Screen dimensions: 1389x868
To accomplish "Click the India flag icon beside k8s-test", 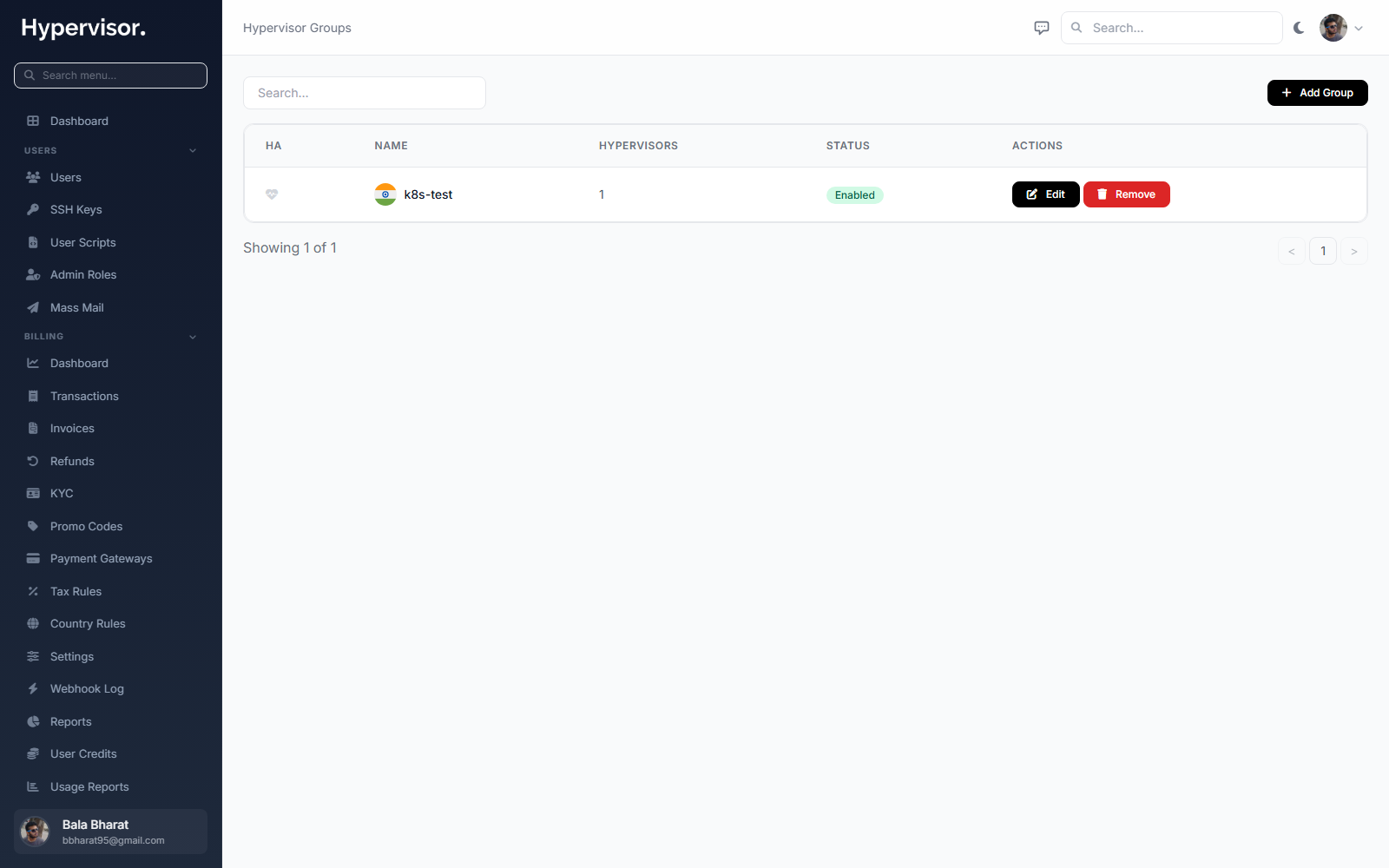I will (385, 194).
